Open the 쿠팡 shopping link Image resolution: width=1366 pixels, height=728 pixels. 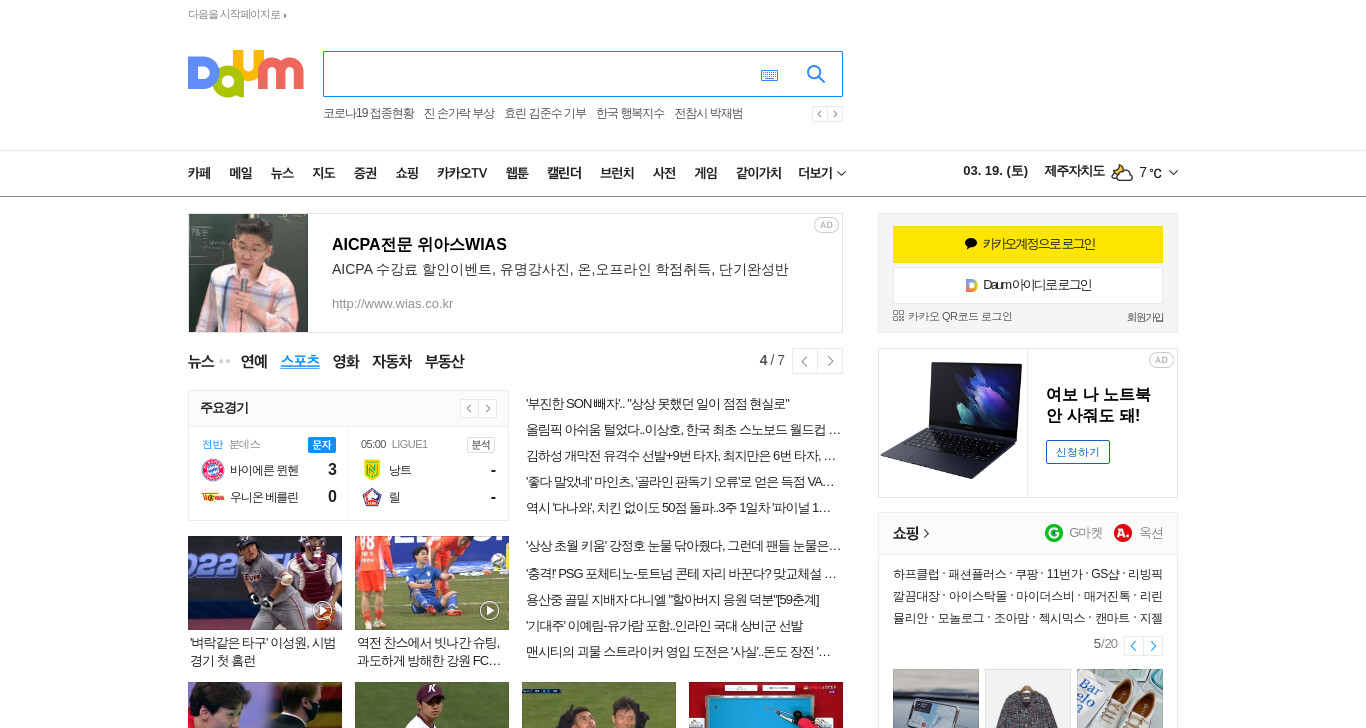tap(1026, 574)
